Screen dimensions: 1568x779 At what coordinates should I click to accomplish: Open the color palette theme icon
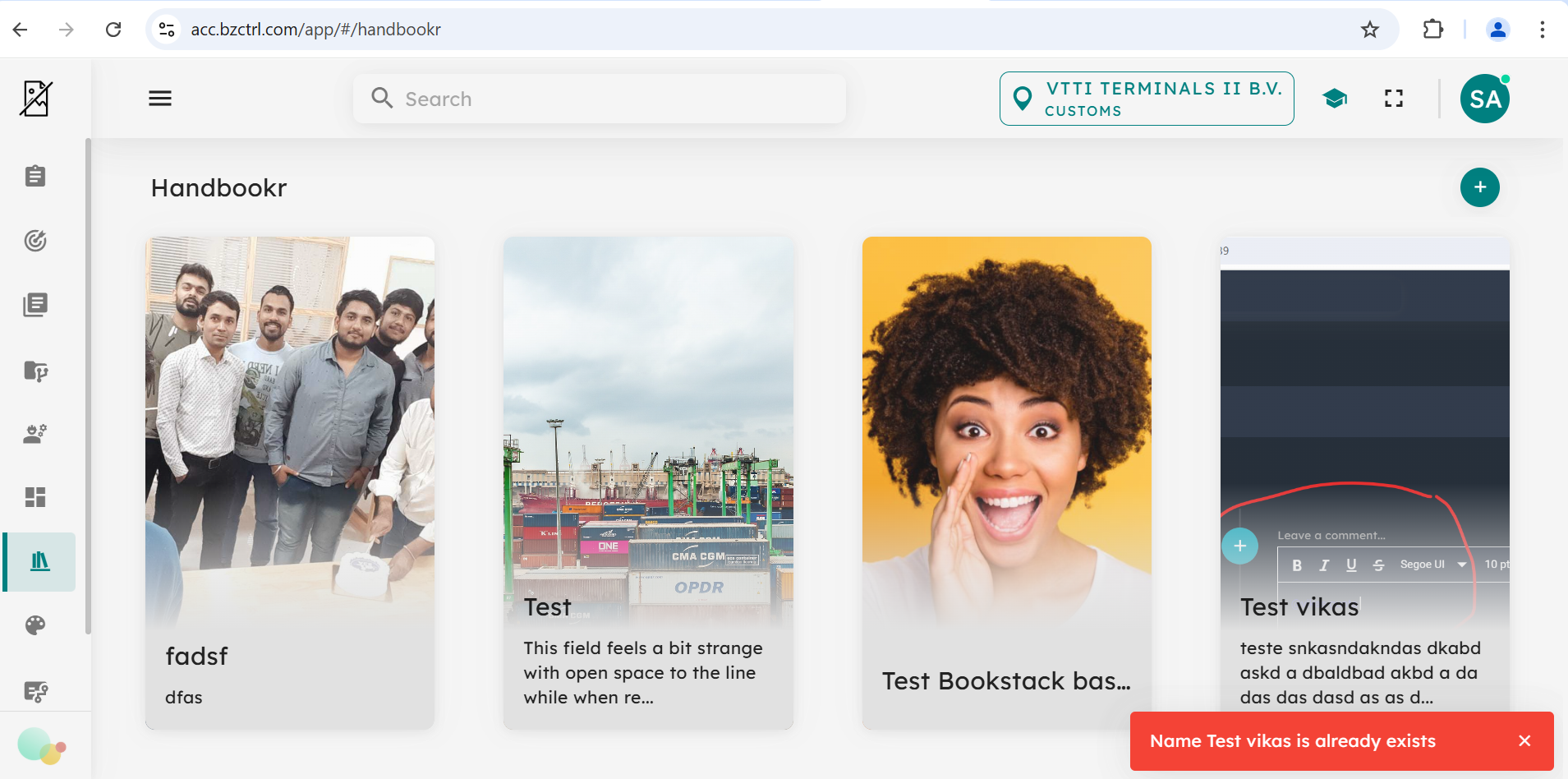coord(35,625)
